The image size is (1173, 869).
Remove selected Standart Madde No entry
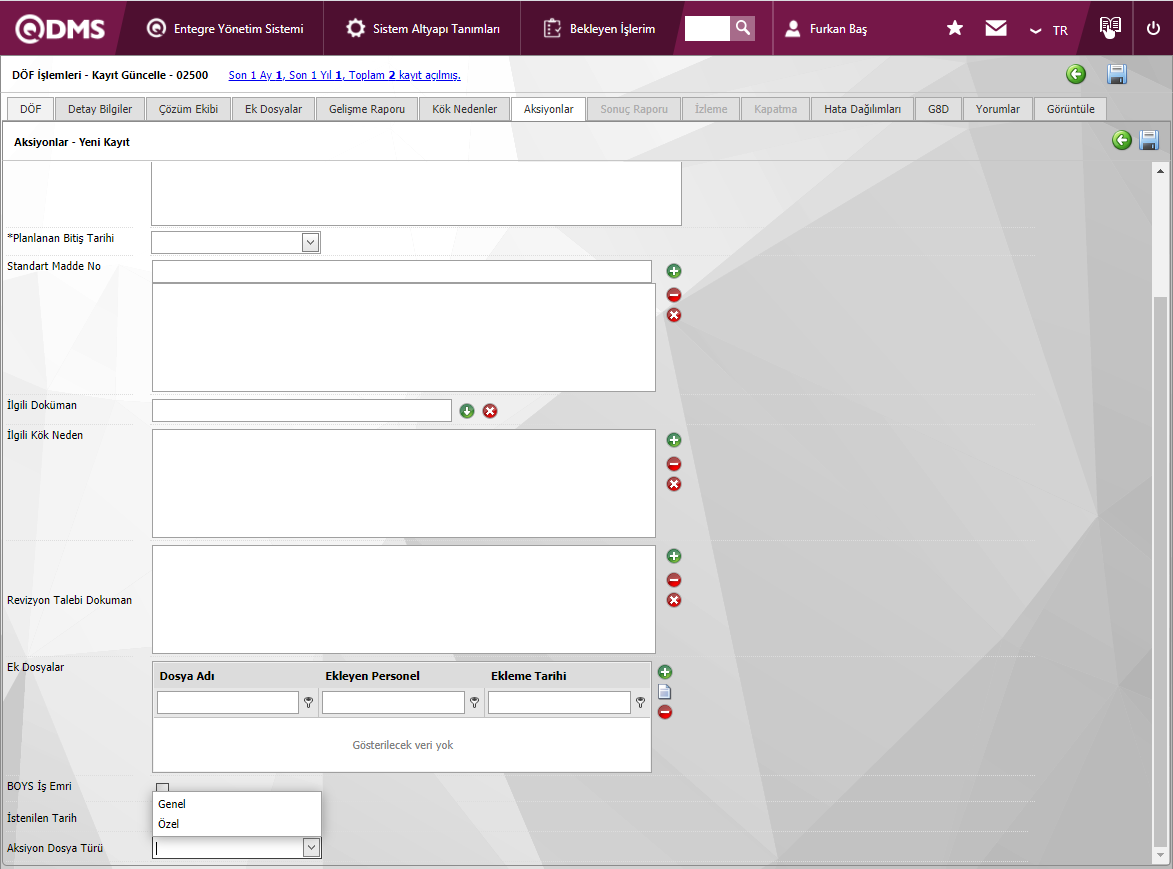pos(674,295)
